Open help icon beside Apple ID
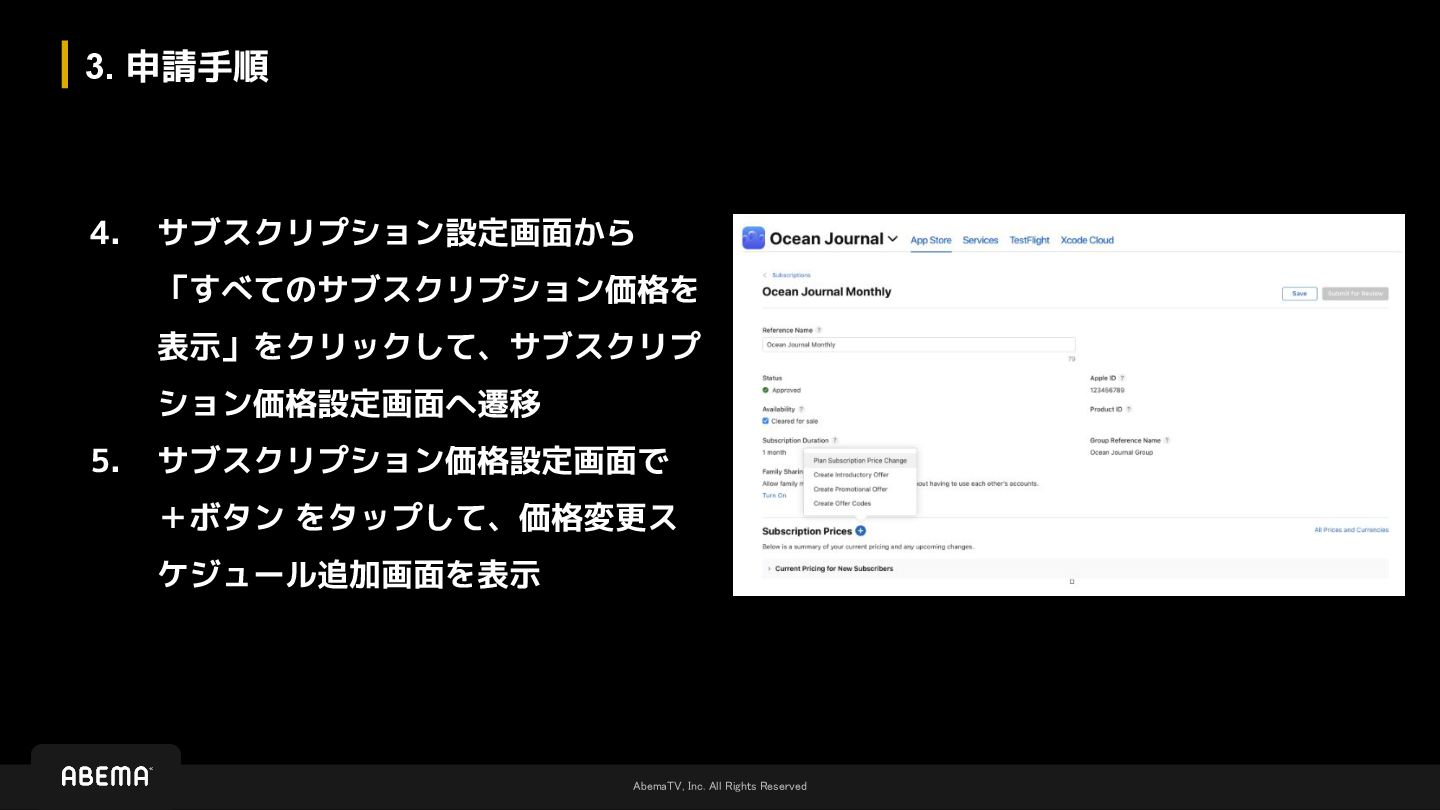Screen dimensions: 1440x810 (x=1122, y=378)
